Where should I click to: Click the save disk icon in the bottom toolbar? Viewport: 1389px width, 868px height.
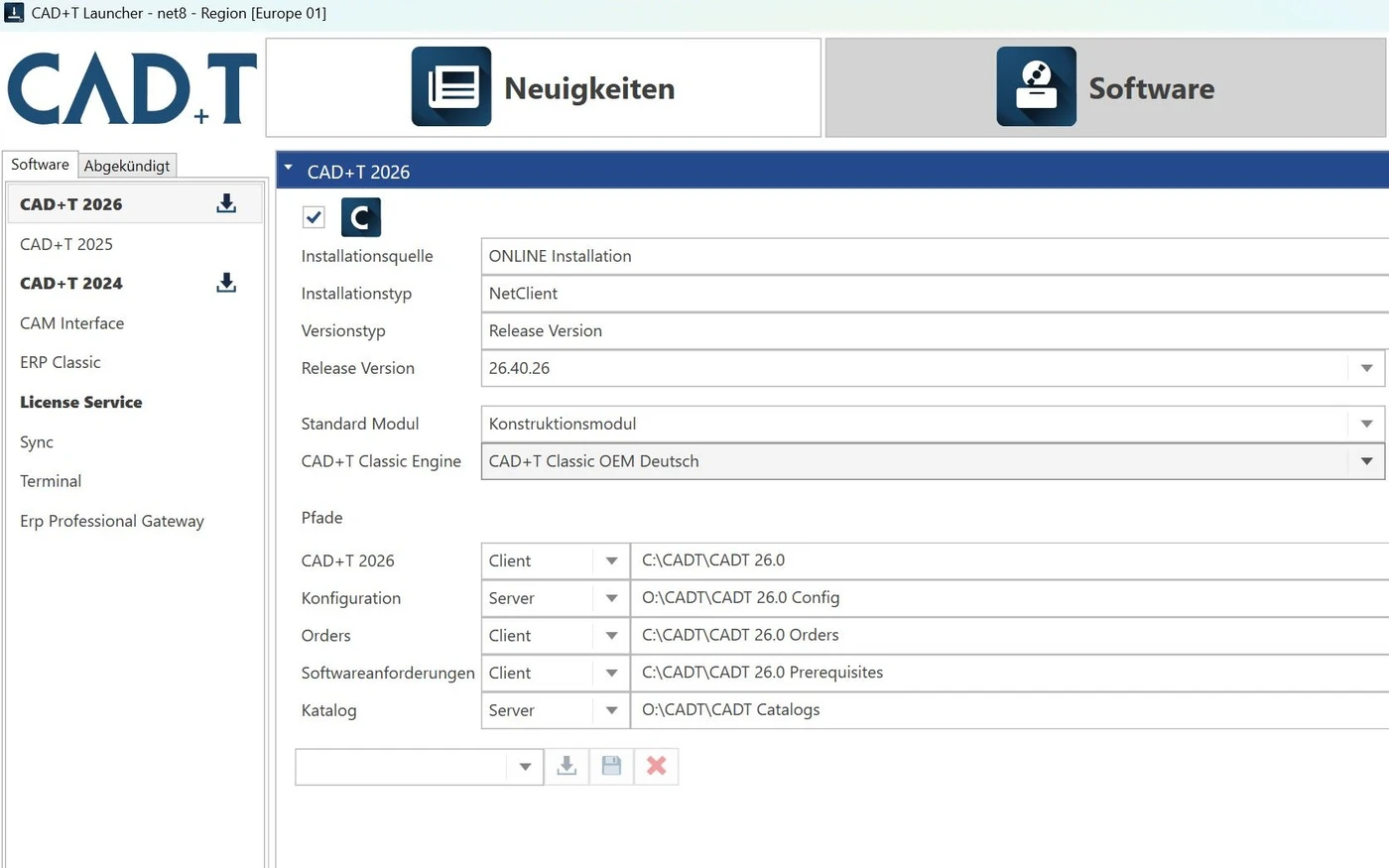(611, 766)
